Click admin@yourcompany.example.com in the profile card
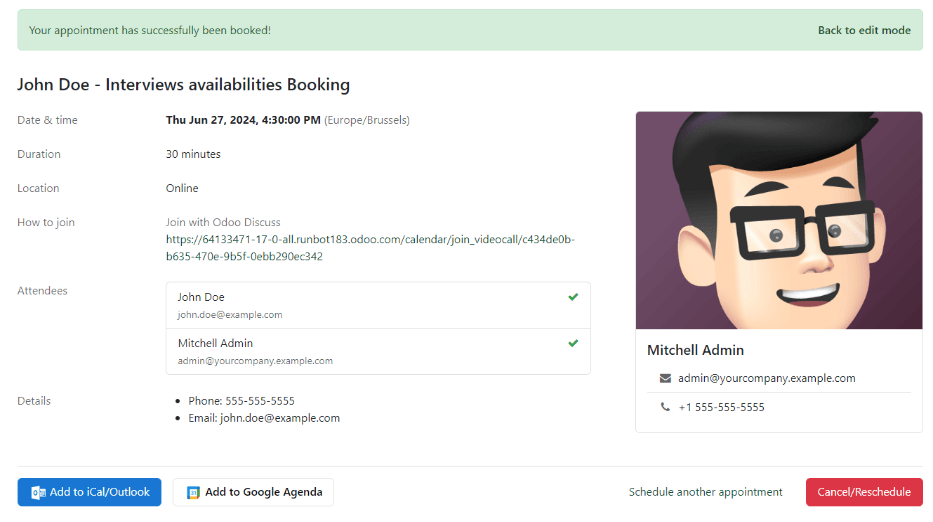933x522 pixels. coord(766,378)
